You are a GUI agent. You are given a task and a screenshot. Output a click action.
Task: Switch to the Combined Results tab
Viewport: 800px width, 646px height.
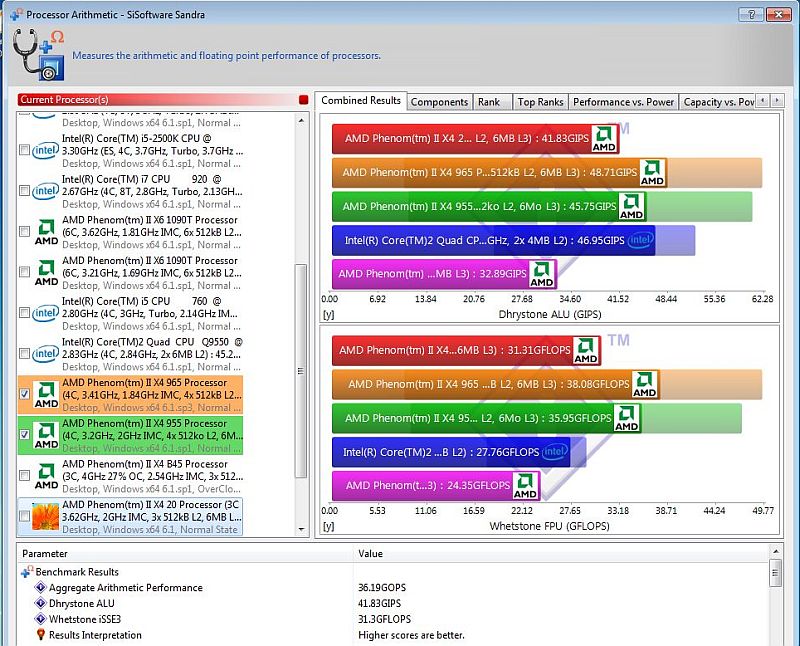[361, 101]
